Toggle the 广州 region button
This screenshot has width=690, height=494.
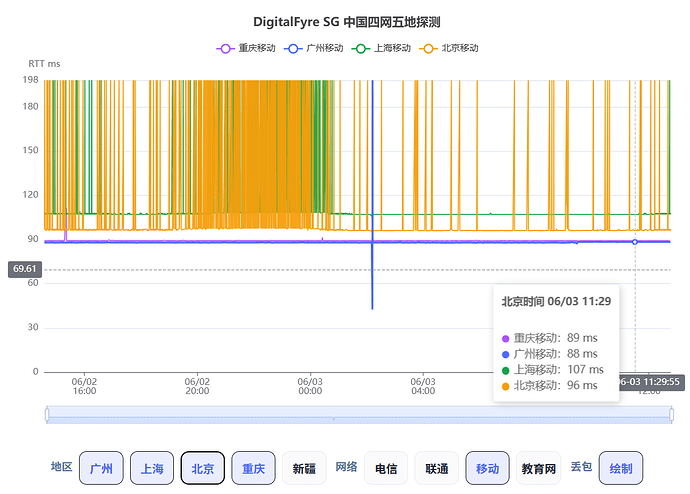[101, 468]
